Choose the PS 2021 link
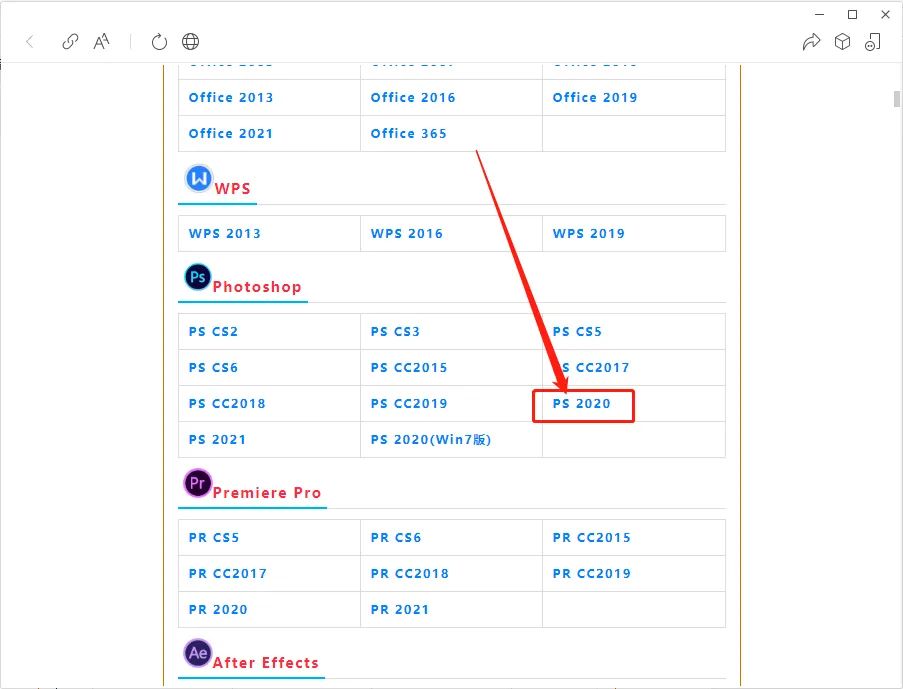The width and height of the screenshot is (903, 689). pos(217,439)
